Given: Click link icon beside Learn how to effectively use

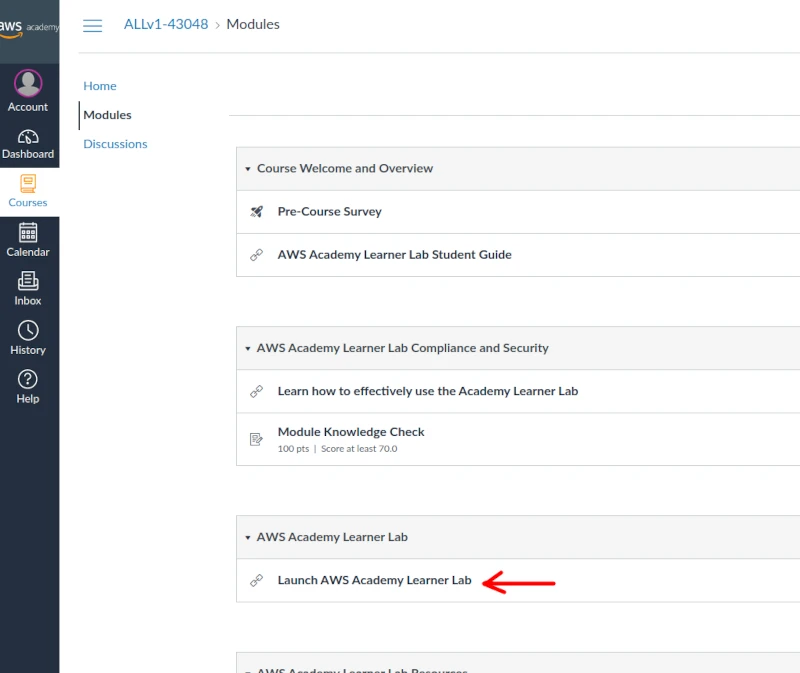Looking at the screenshot, I should [257, 391].
